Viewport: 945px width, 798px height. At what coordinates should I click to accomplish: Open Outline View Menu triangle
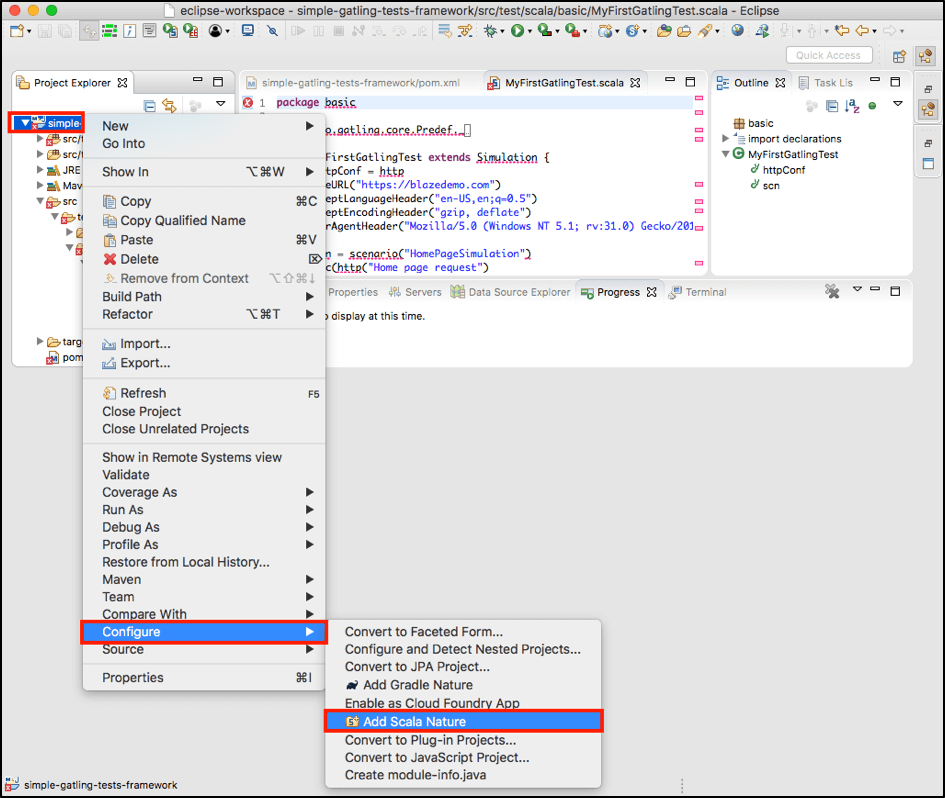point(898,104)
